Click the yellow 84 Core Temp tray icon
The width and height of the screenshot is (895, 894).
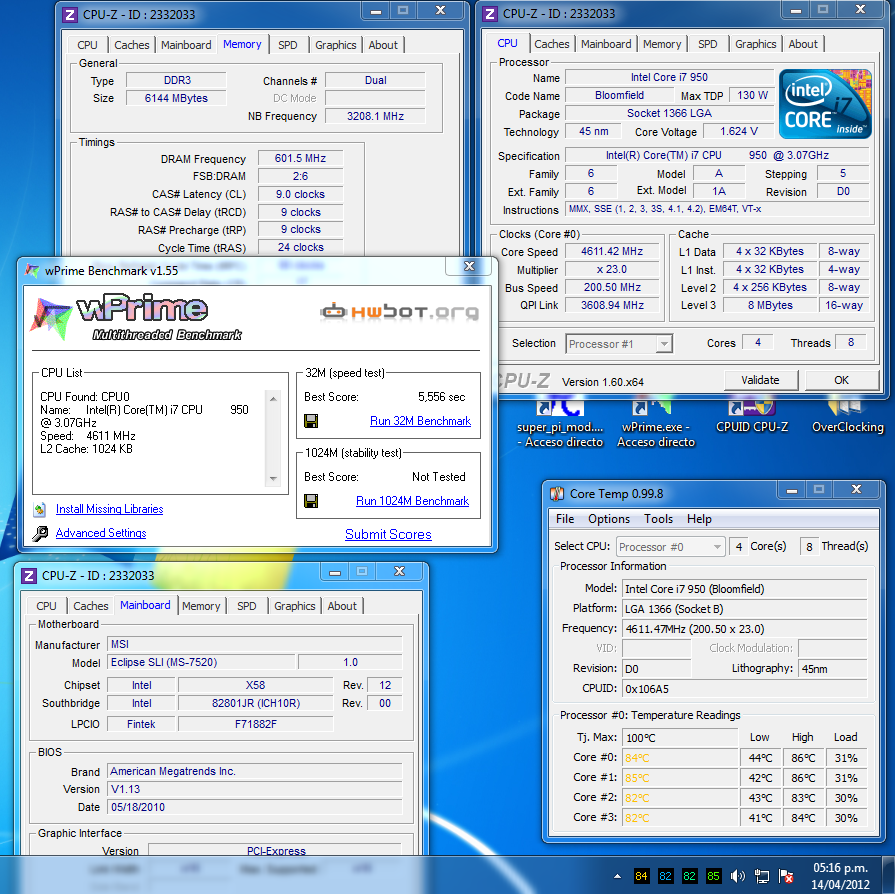click(x=642, y=876)
